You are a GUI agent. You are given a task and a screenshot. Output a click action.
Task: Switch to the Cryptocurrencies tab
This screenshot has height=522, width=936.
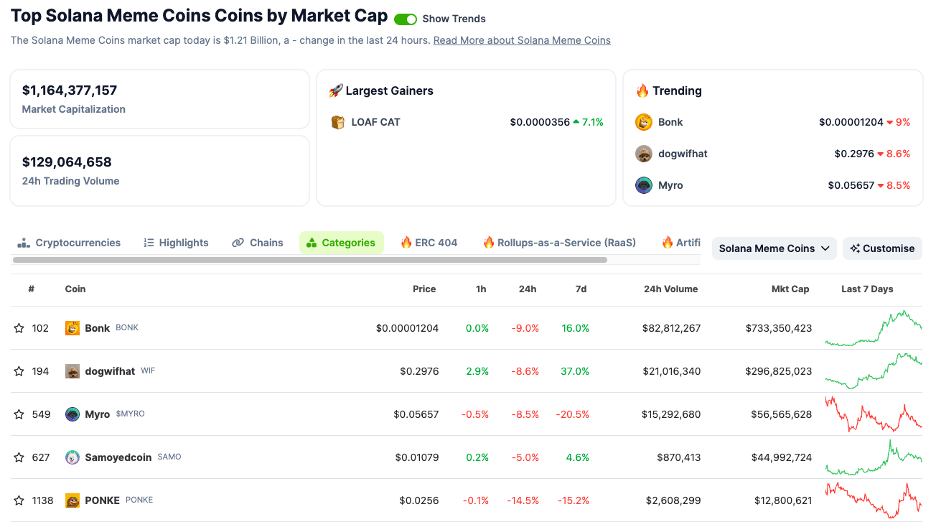[x=69, y=243]
